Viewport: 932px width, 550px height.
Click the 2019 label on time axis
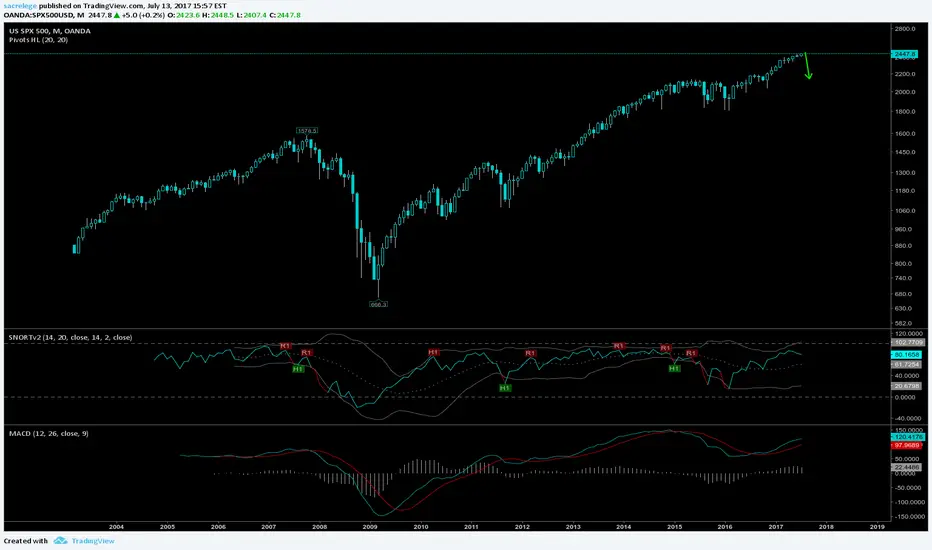tap(877, 527)
